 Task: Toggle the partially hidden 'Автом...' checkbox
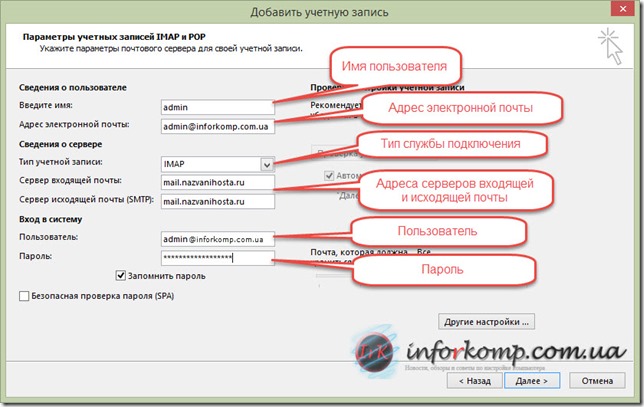point(327,176)
